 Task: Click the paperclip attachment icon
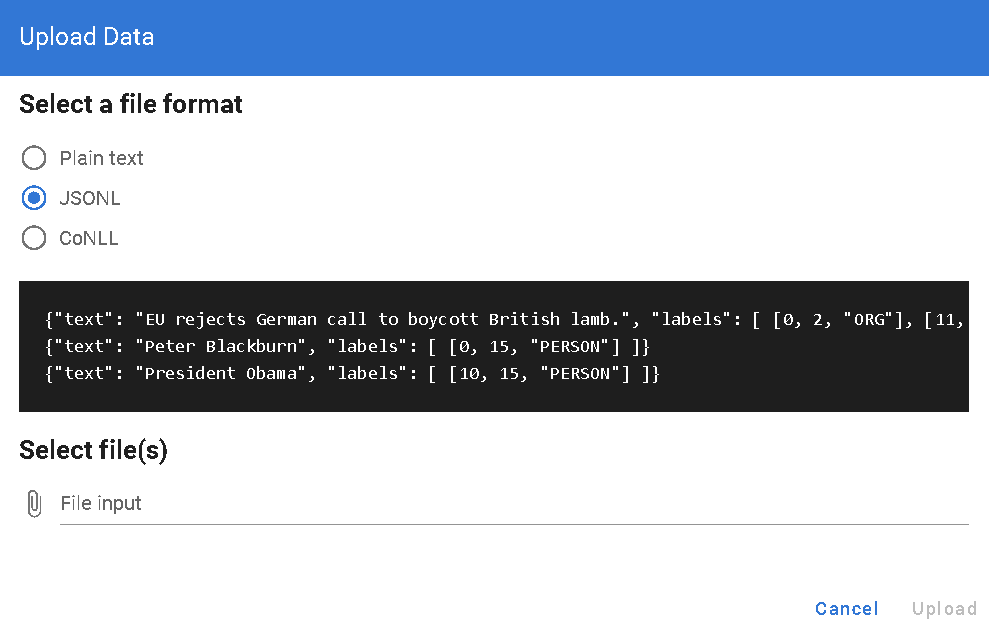point(34,503)
